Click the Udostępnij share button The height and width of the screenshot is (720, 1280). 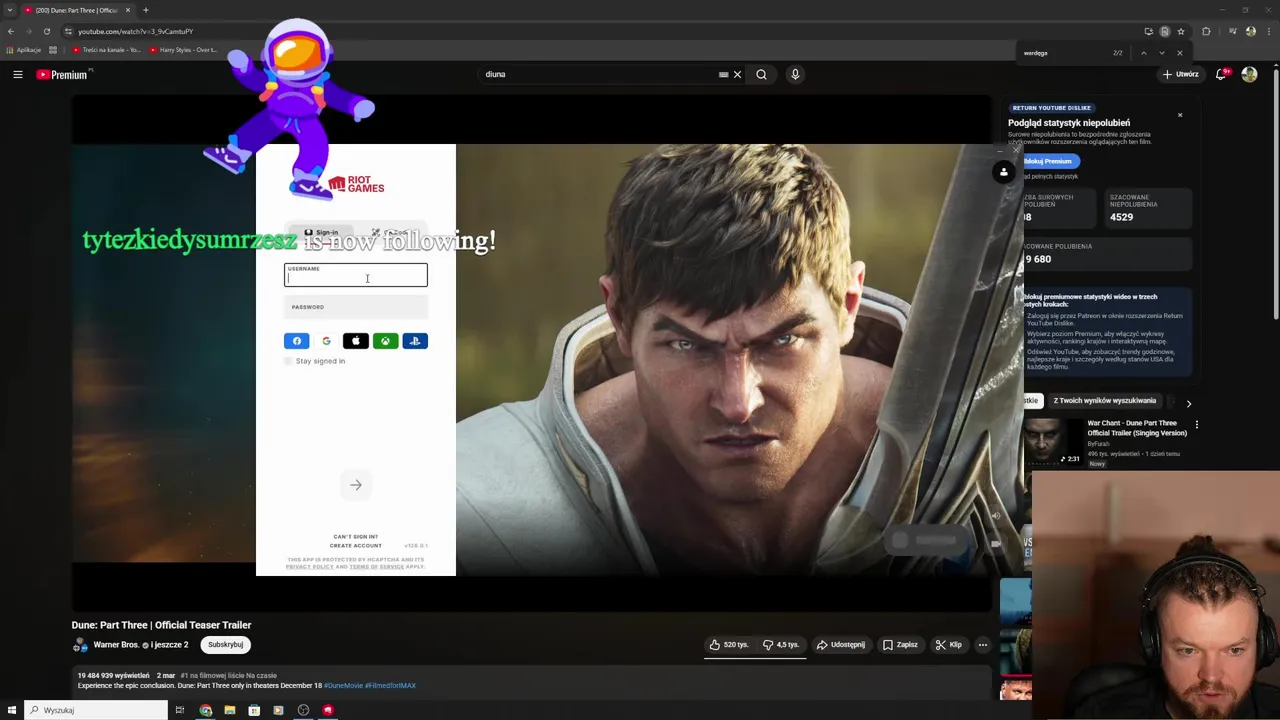point(840,645)
